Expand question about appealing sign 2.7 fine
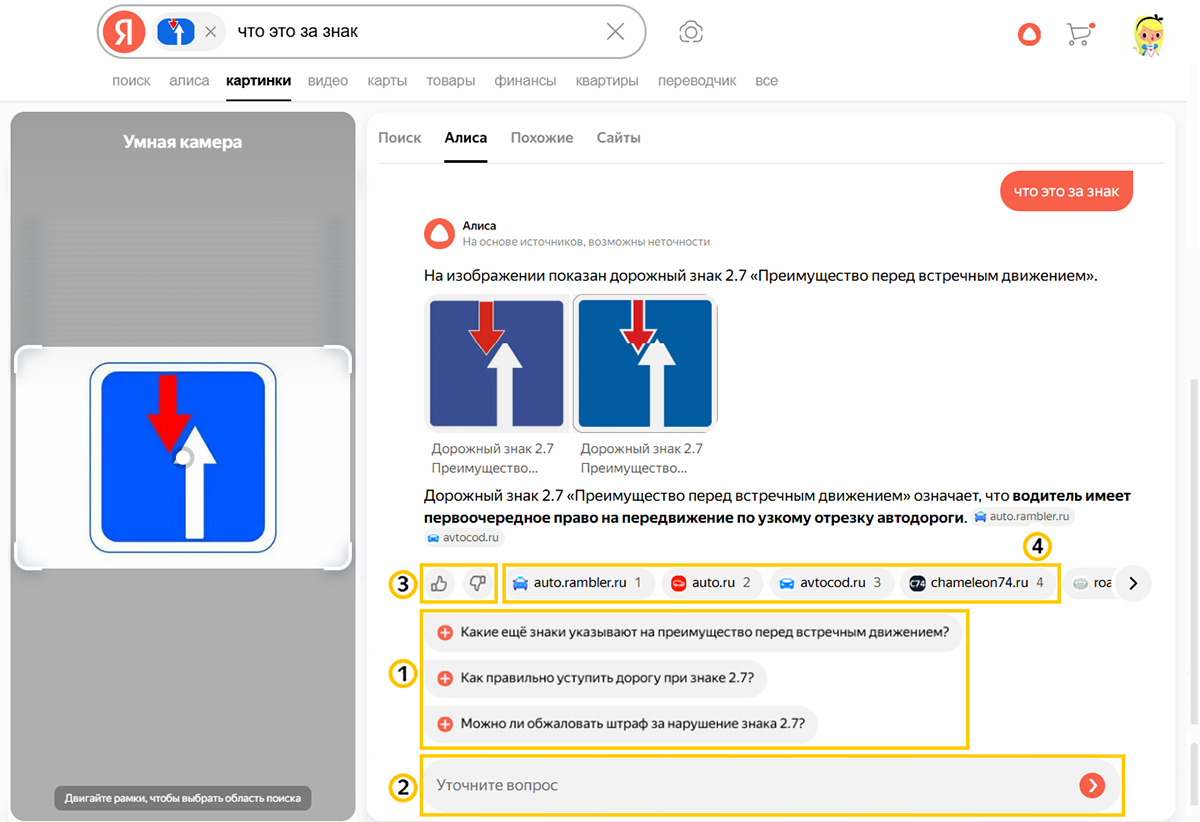 coord(622,723)
